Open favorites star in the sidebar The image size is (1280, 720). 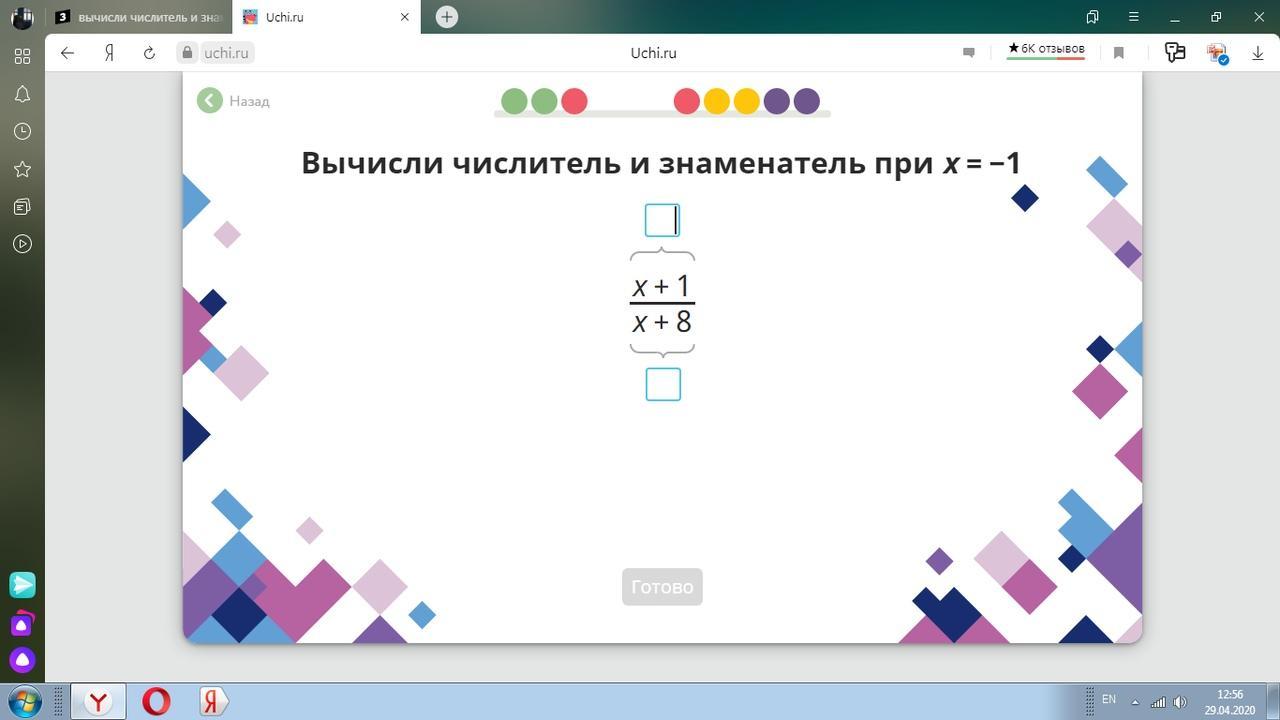point(22,169)
